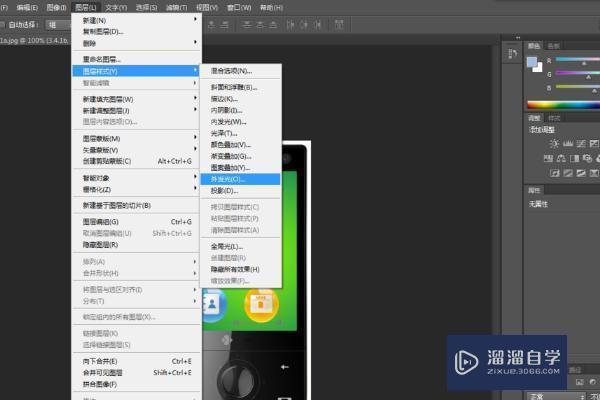Viewport: 600px width, 400px height.
Task: Choose 斜面和浮雕(B)... layer style
Action: 240,88
